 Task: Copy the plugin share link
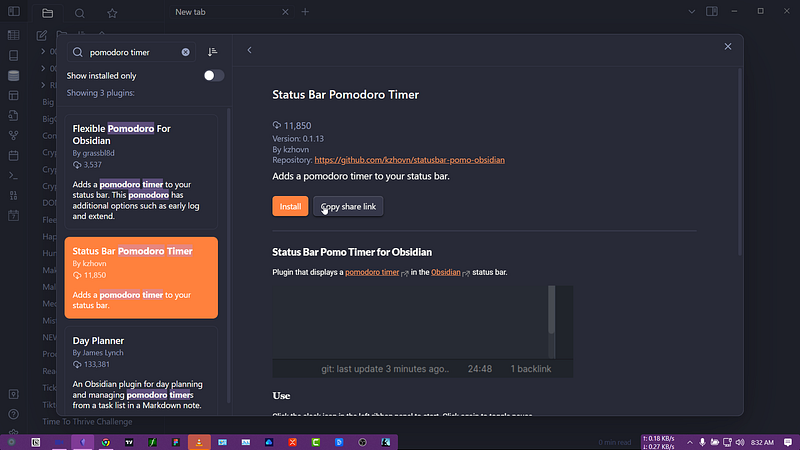pos(348,206)
